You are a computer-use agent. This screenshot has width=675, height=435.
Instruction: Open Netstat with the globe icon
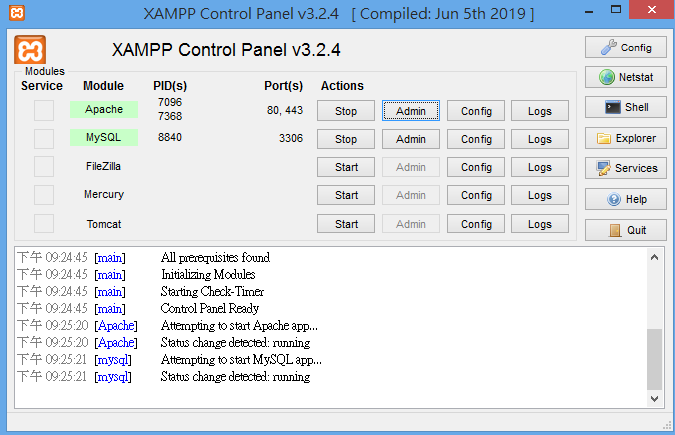pyautogui.click(x=625, y=77)
